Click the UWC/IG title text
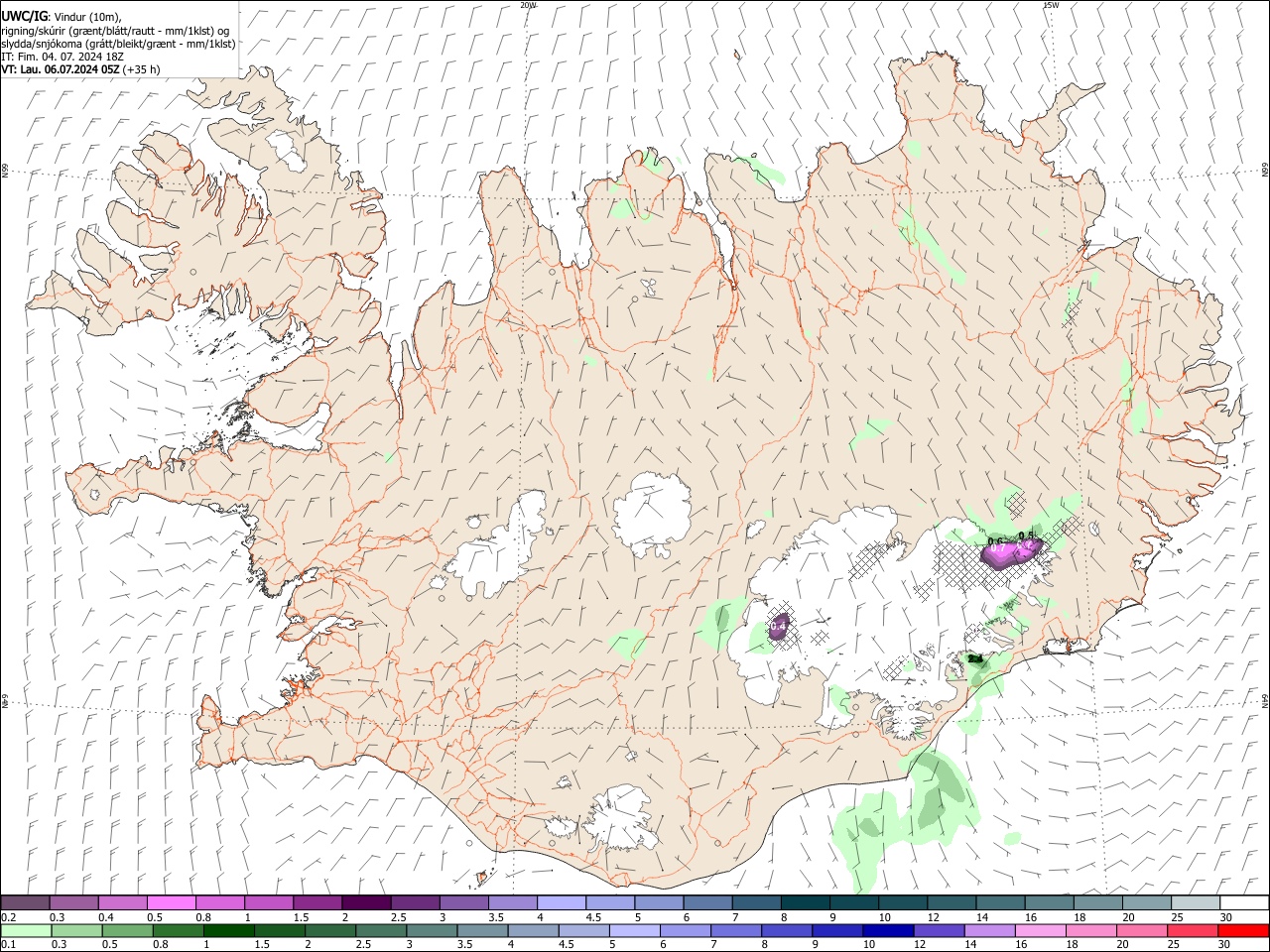The height and width of the screenshot is (952, 1270). tap(24, 16)
